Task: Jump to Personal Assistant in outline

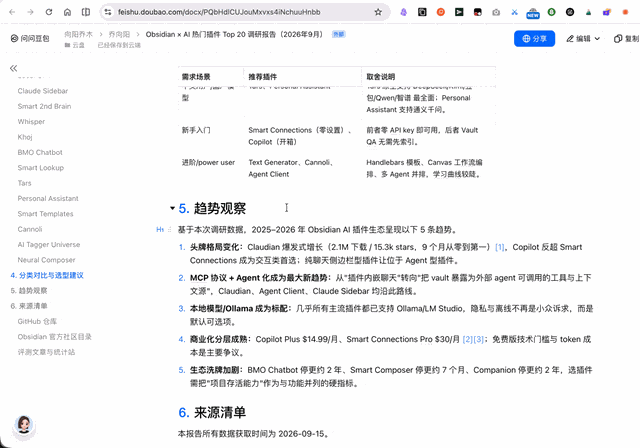Action: pyautogui.click(x=48, y=198)
